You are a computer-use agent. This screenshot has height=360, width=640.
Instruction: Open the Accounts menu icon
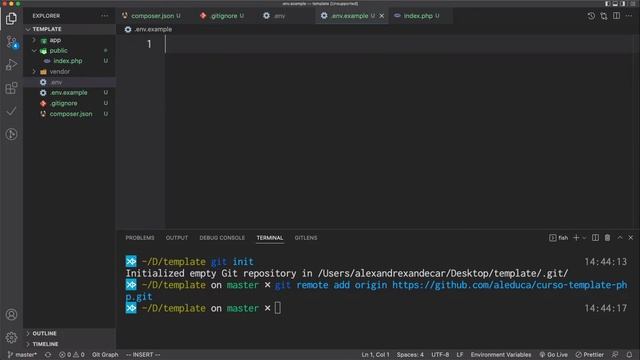(11, 315)
